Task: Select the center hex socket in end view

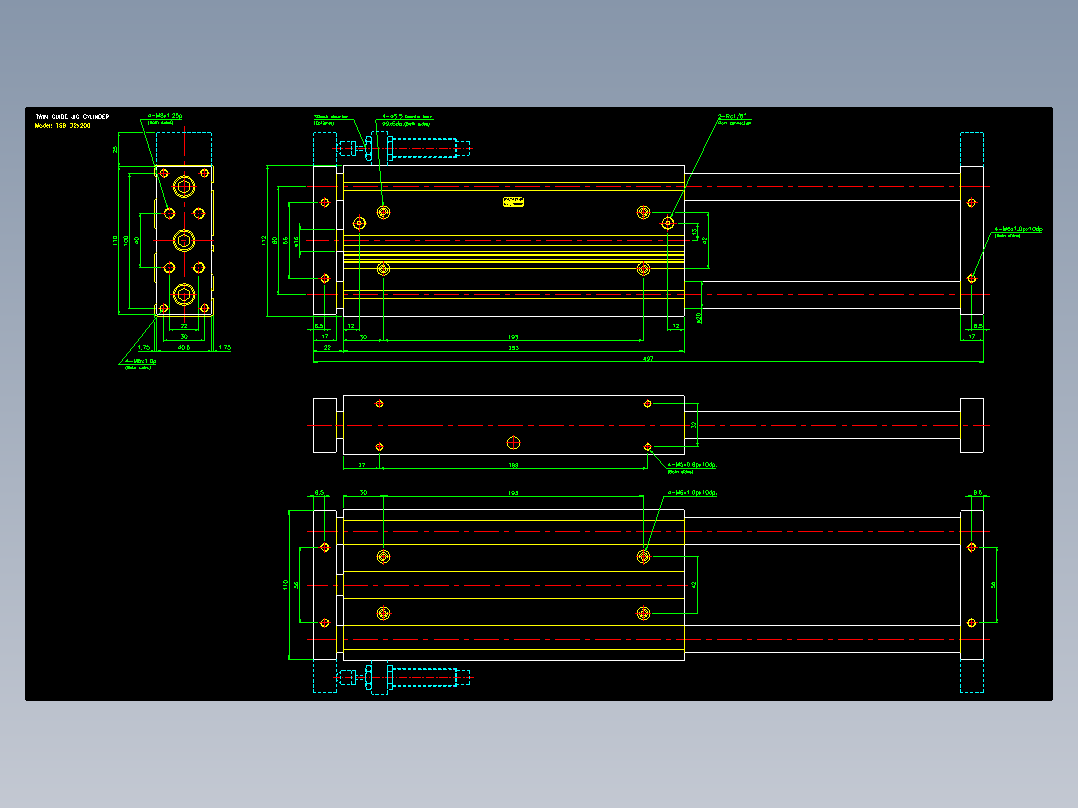Action: pos(184,240)
